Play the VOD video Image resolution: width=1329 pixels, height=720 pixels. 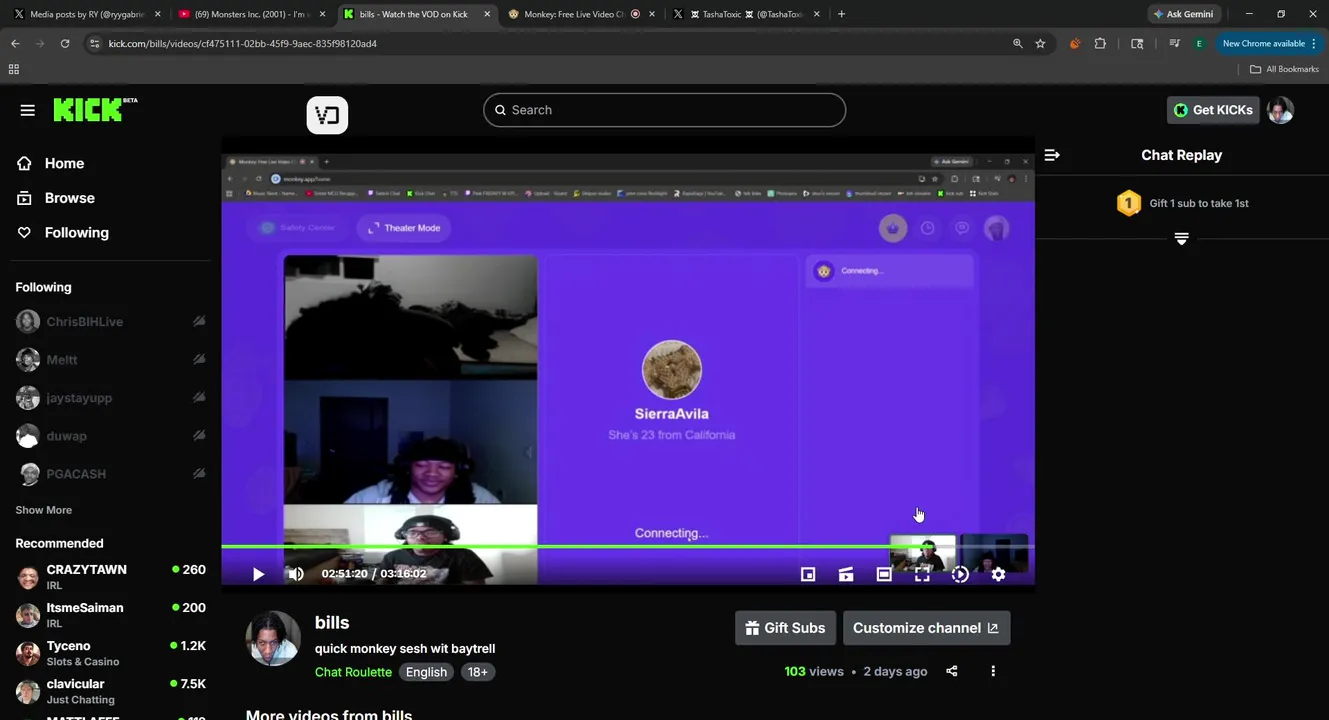(x=258, y=574)
